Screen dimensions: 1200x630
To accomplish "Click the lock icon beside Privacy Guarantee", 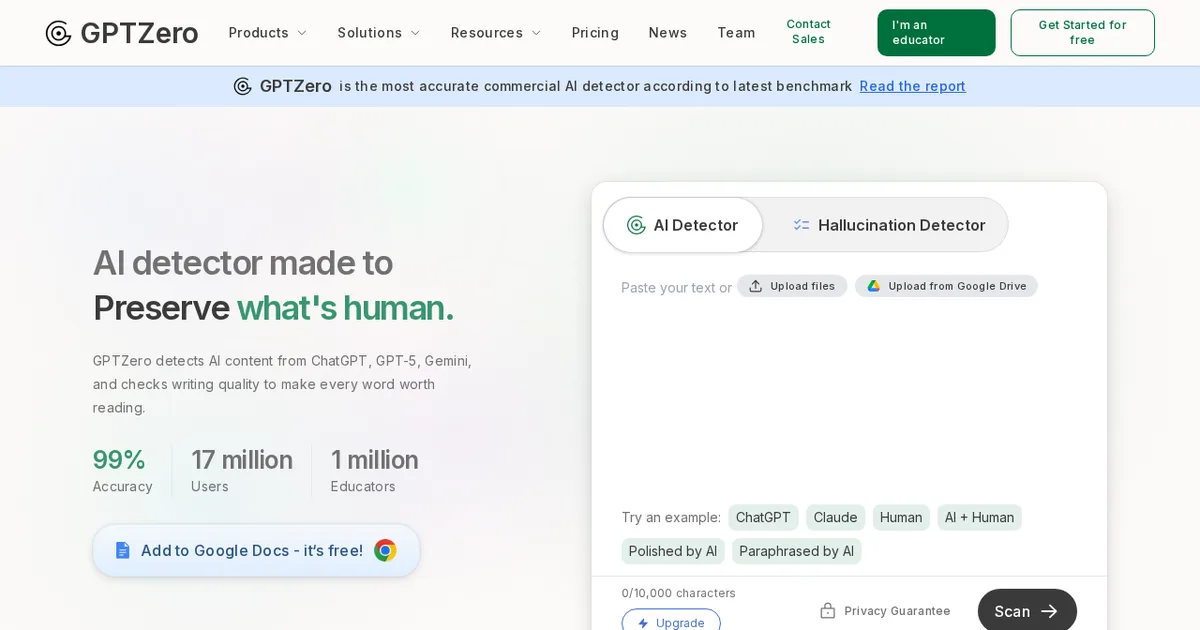I will tap(827, 611).
